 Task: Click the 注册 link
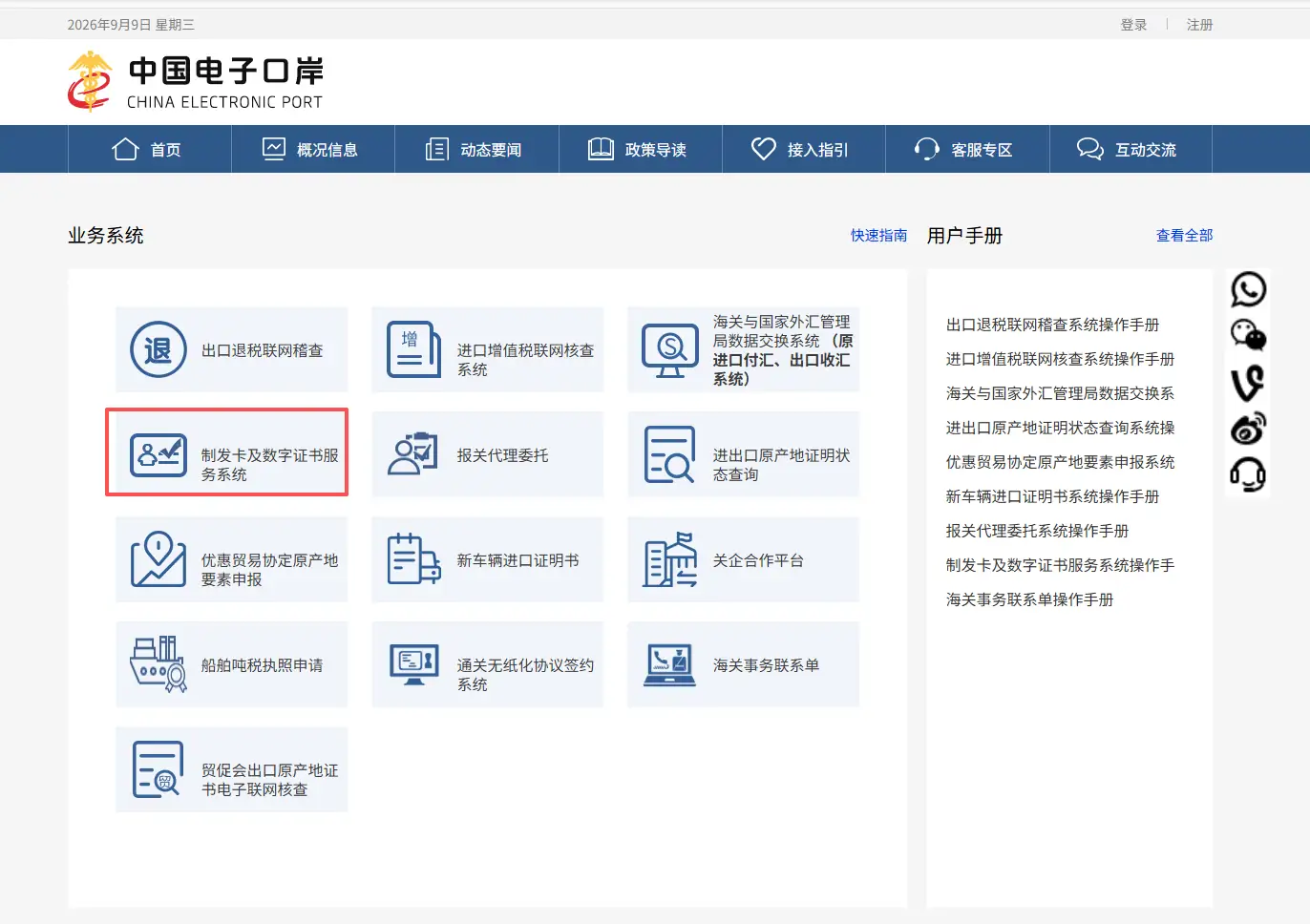pyautogui.click(x=1199, y=25)
